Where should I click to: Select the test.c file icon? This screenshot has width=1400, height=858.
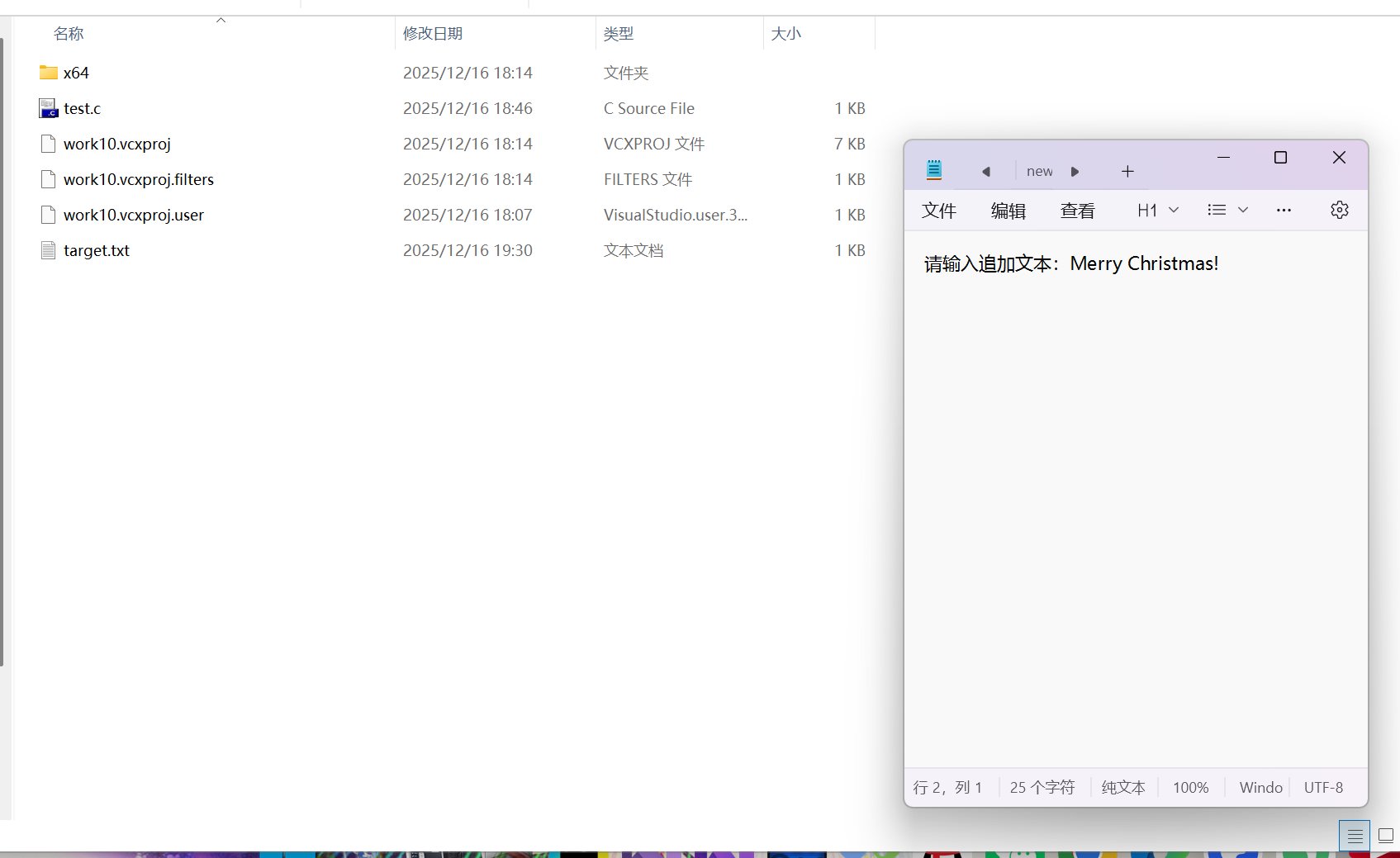click(x=49, y=108)
